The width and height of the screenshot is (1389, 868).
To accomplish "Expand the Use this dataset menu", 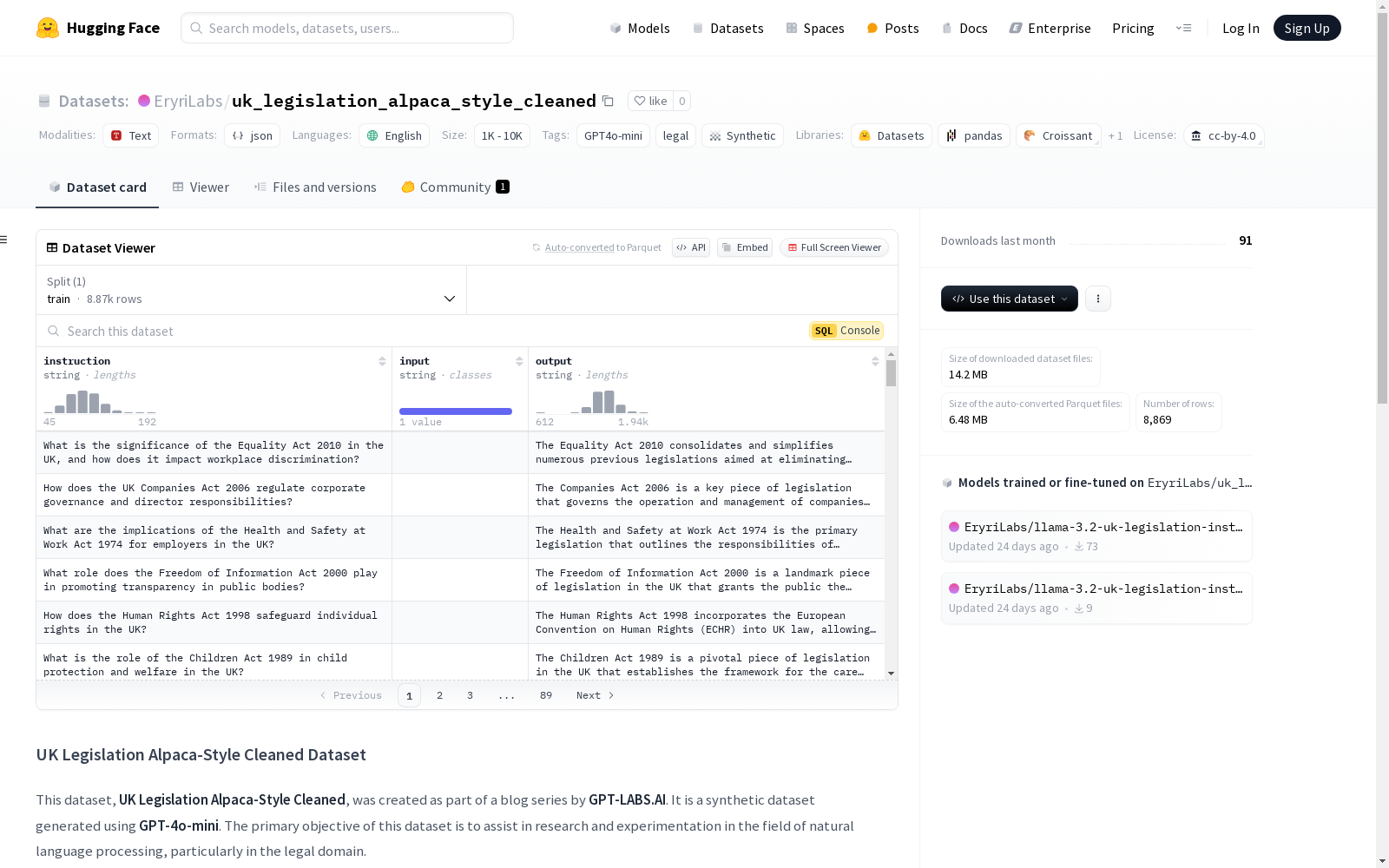I will pyautogui.click(x=1010, y=299).
